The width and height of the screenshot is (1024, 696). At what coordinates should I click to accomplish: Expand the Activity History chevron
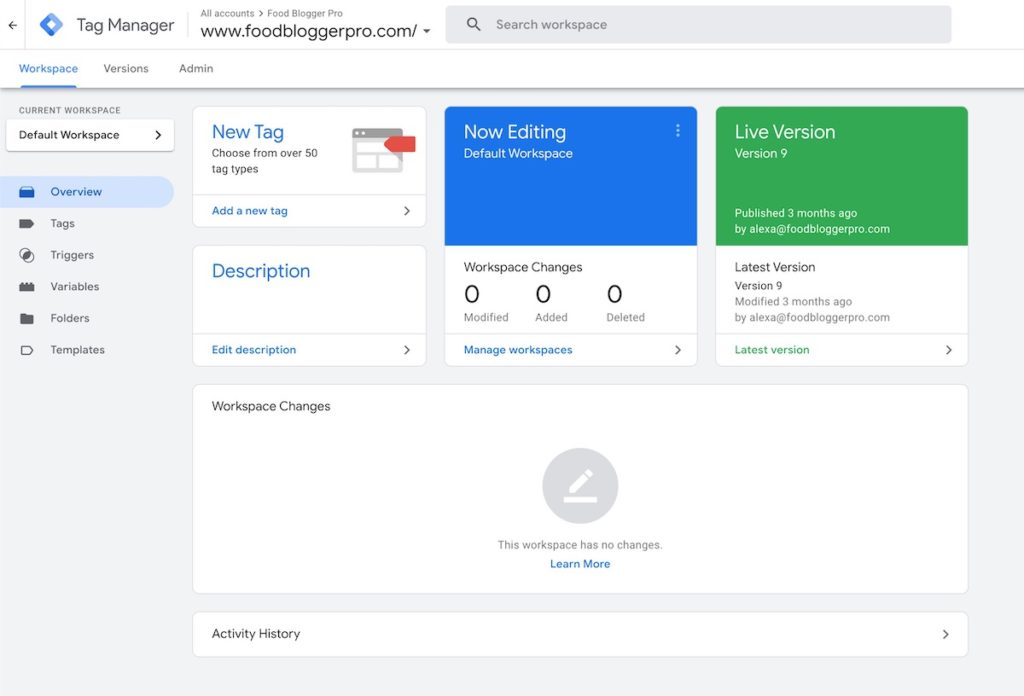pos(946,634)
